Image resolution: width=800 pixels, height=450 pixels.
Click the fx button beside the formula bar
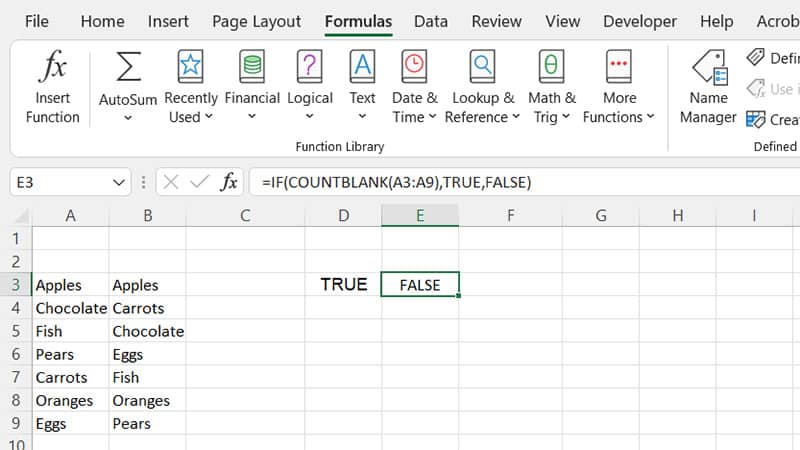(x=229, y=182)
